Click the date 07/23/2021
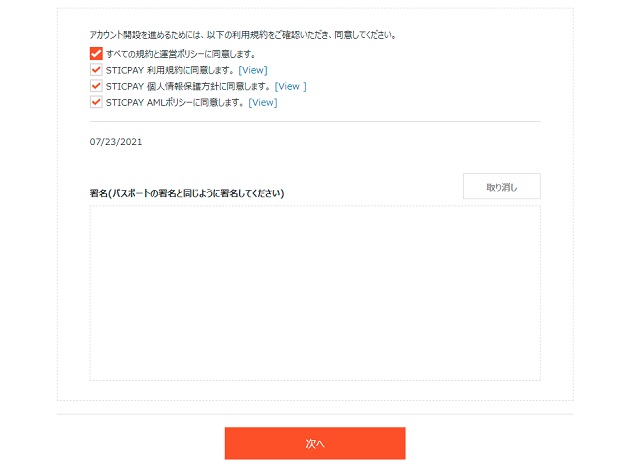This screenshot has height=475, width=640. pyautogui.click(x=116, y=142)
